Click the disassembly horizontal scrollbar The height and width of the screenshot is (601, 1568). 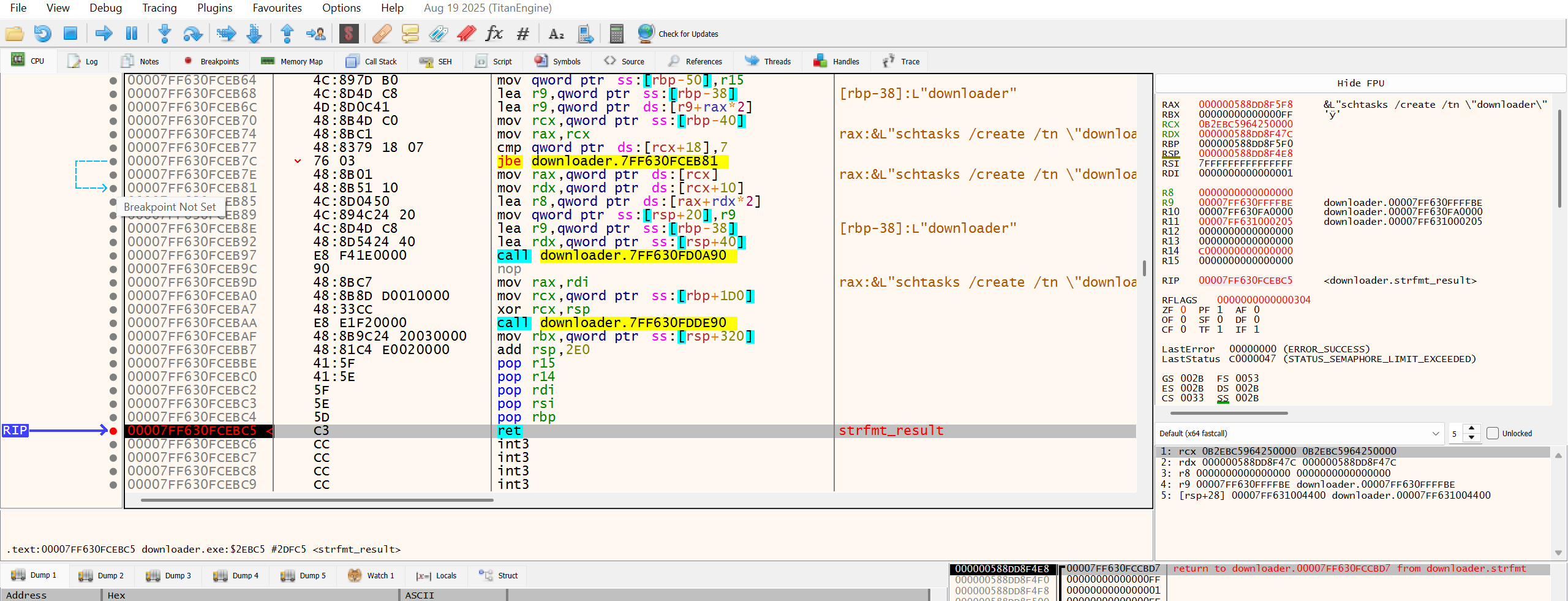(x=317, y=500)
